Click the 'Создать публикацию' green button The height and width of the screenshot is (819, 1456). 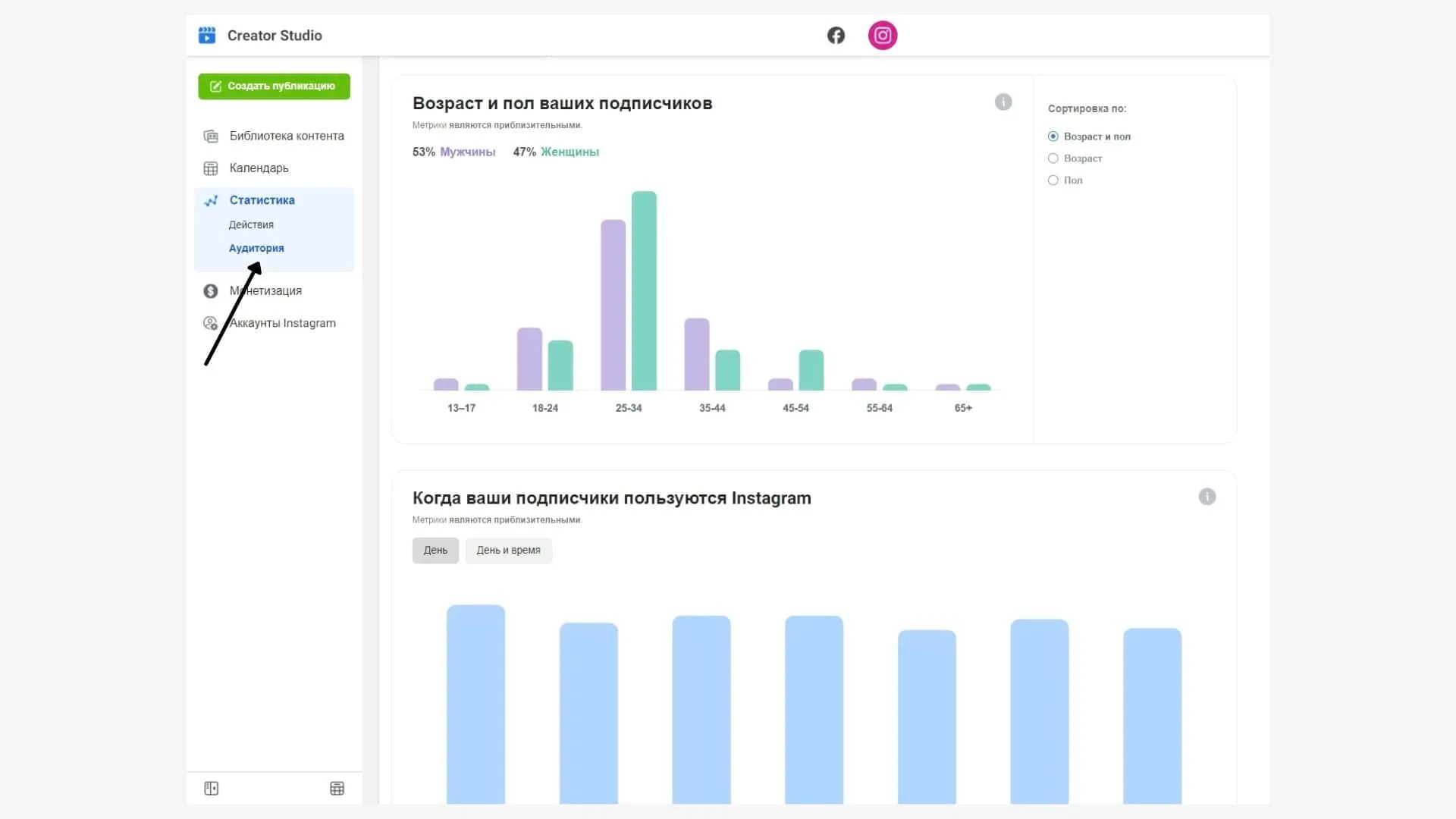(x=274, y=86)
